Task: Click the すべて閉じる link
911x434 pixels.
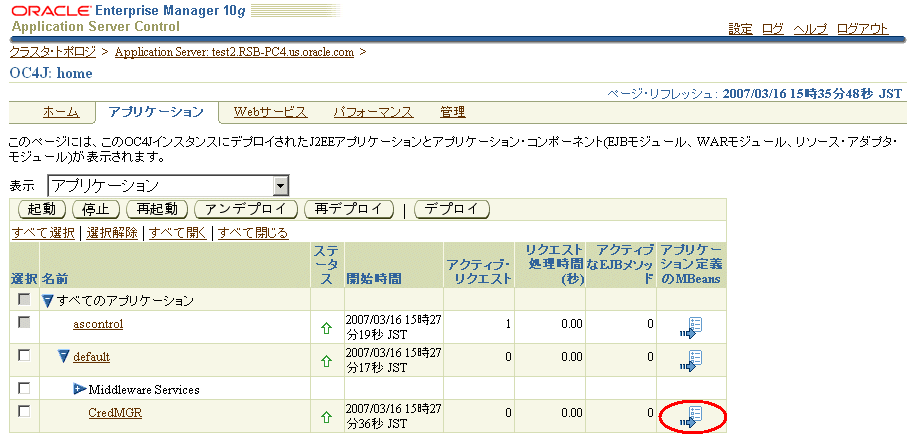Action: tap(253, 234)
